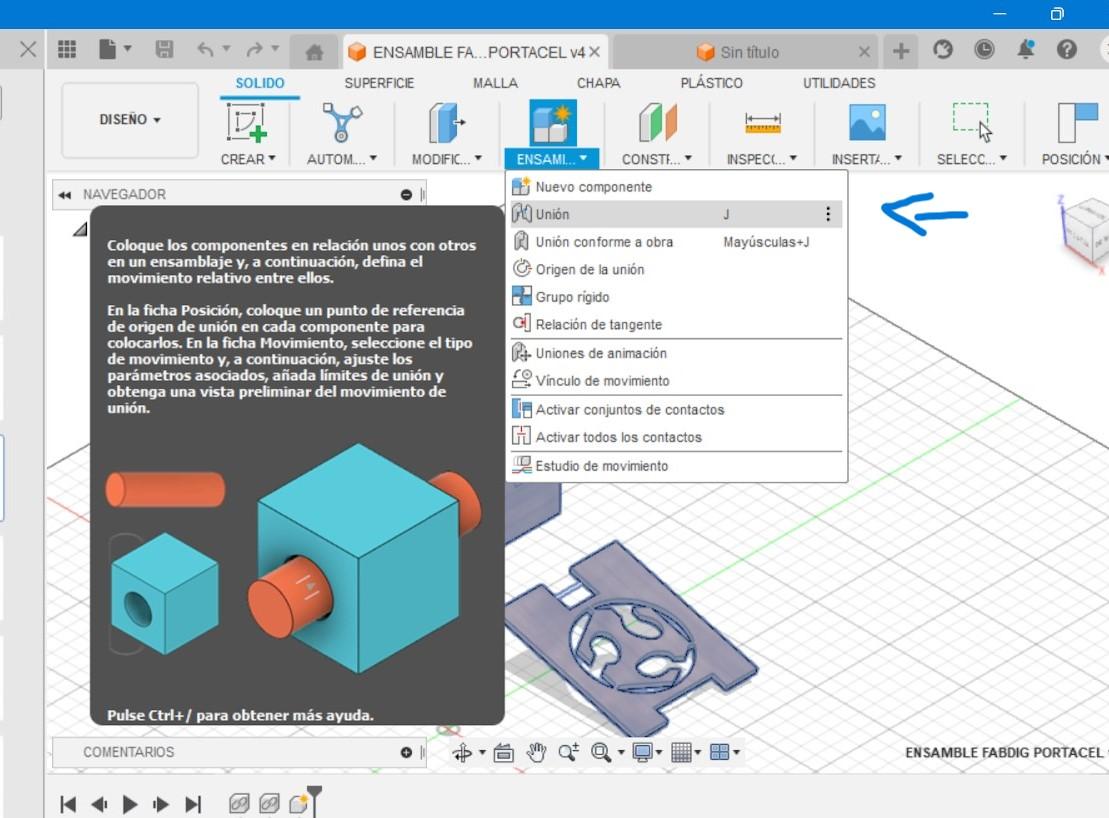Go to the Home tab icon

click(314, 52)
